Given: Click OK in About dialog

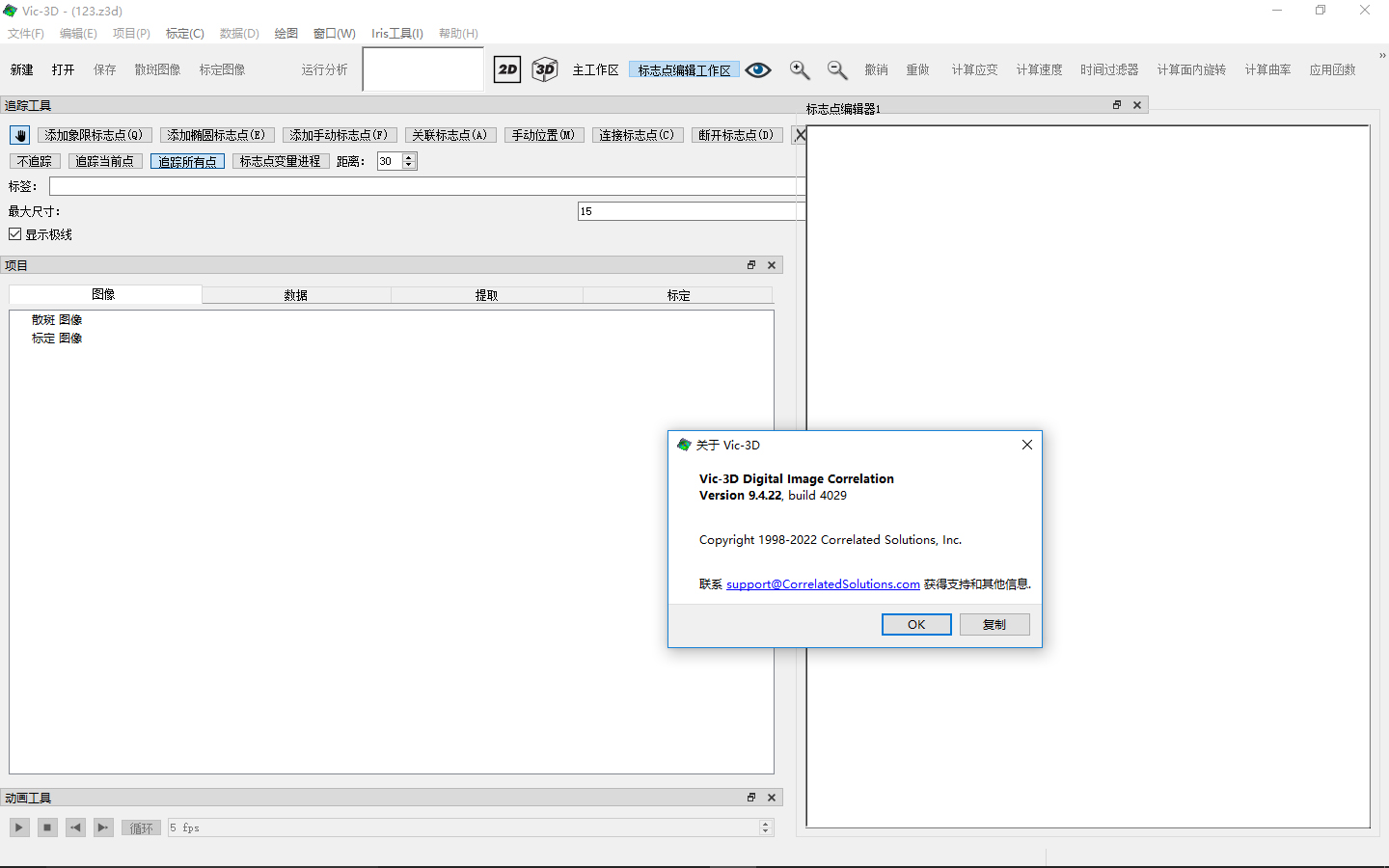Looking at the screenshot, I should (916, 624).
